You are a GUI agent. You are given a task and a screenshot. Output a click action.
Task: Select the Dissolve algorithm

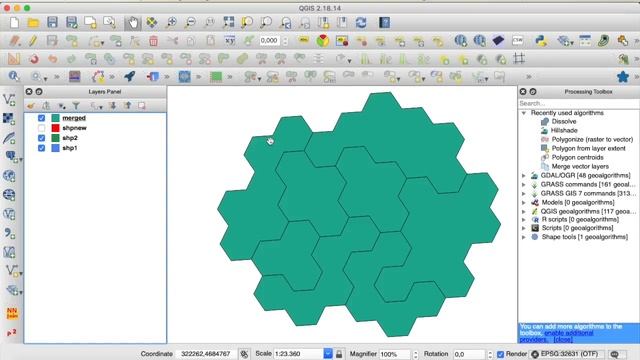tap(564, 122)
